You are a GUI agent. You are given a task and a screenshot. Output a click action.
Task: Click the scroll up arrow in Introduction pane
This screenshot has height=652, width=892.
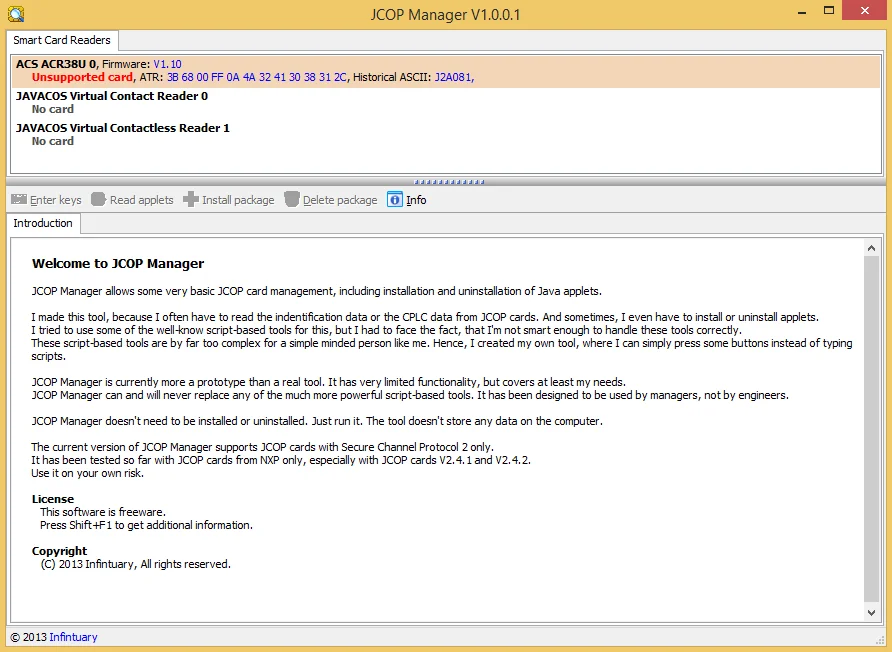pyautogui.click(x=871, y=248)
